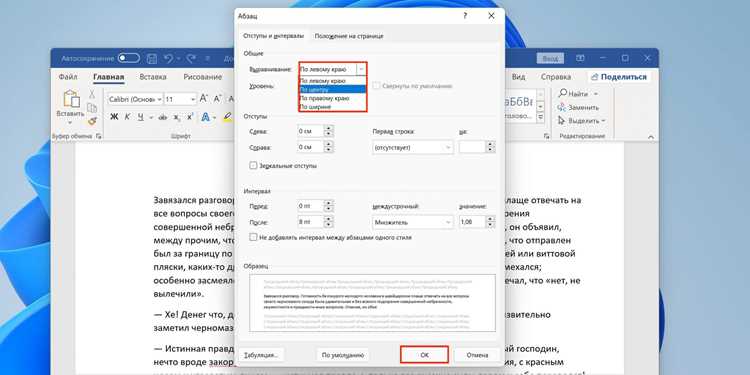Toggle the Автосохранение switch
750x375 pixels.
[x=129, y=58]
